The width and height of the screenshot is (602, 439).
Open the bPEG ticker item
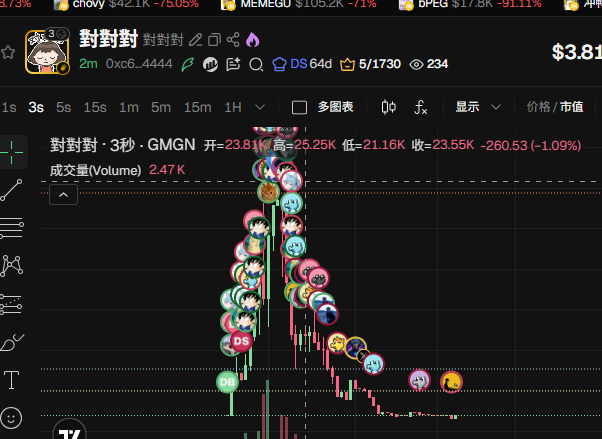click(470, 4)
